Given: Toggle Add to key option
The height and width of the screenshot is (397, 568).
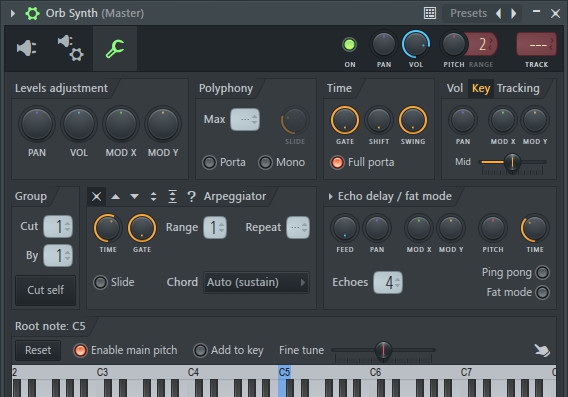Looking at the screenshot, I should [200, 350].
